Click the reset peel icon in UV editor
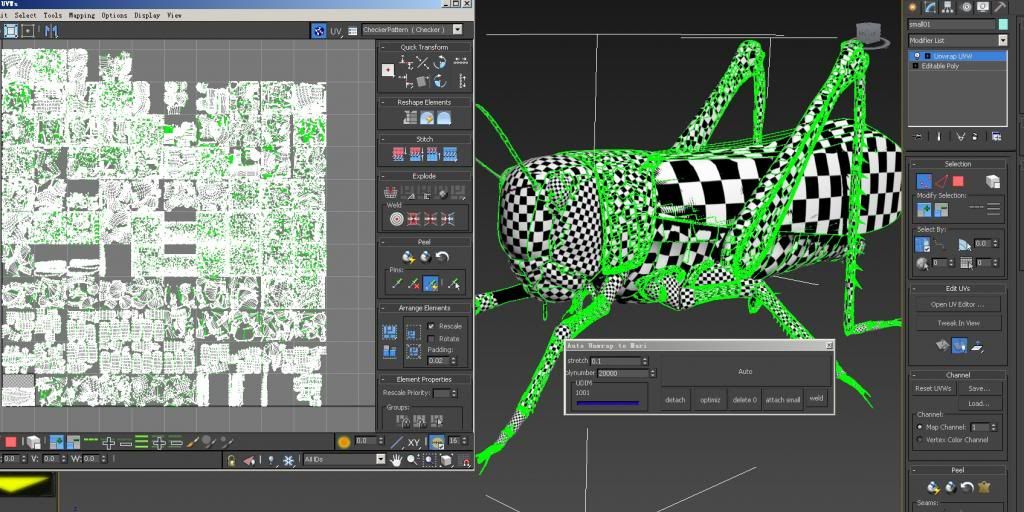1024x512 pixels. coord(443,257)
